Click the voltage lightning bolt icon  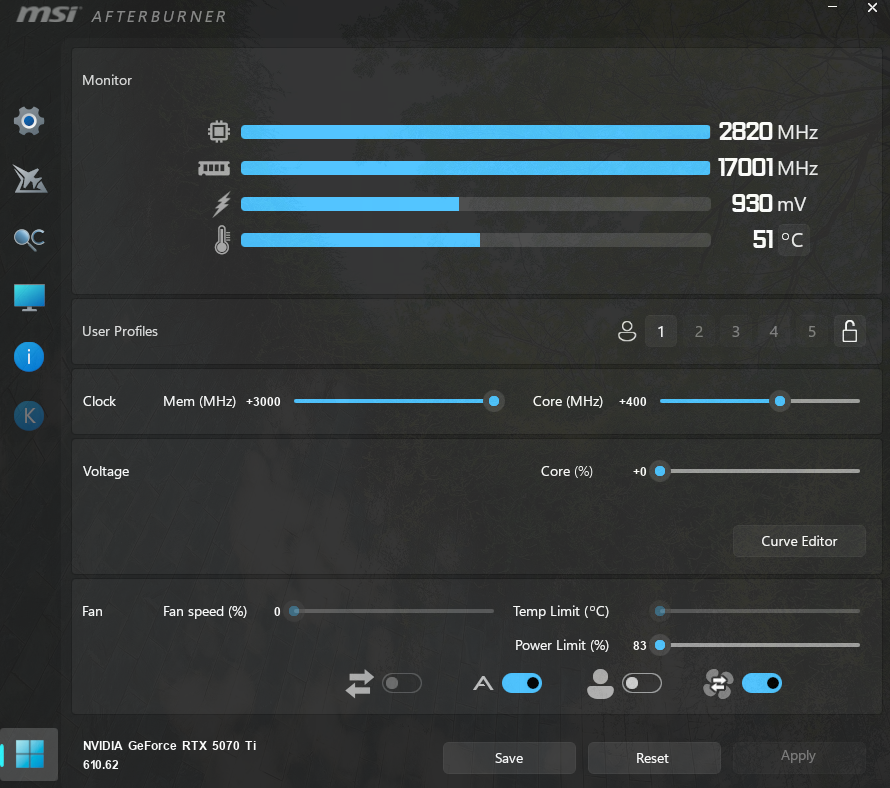point(221,204)
